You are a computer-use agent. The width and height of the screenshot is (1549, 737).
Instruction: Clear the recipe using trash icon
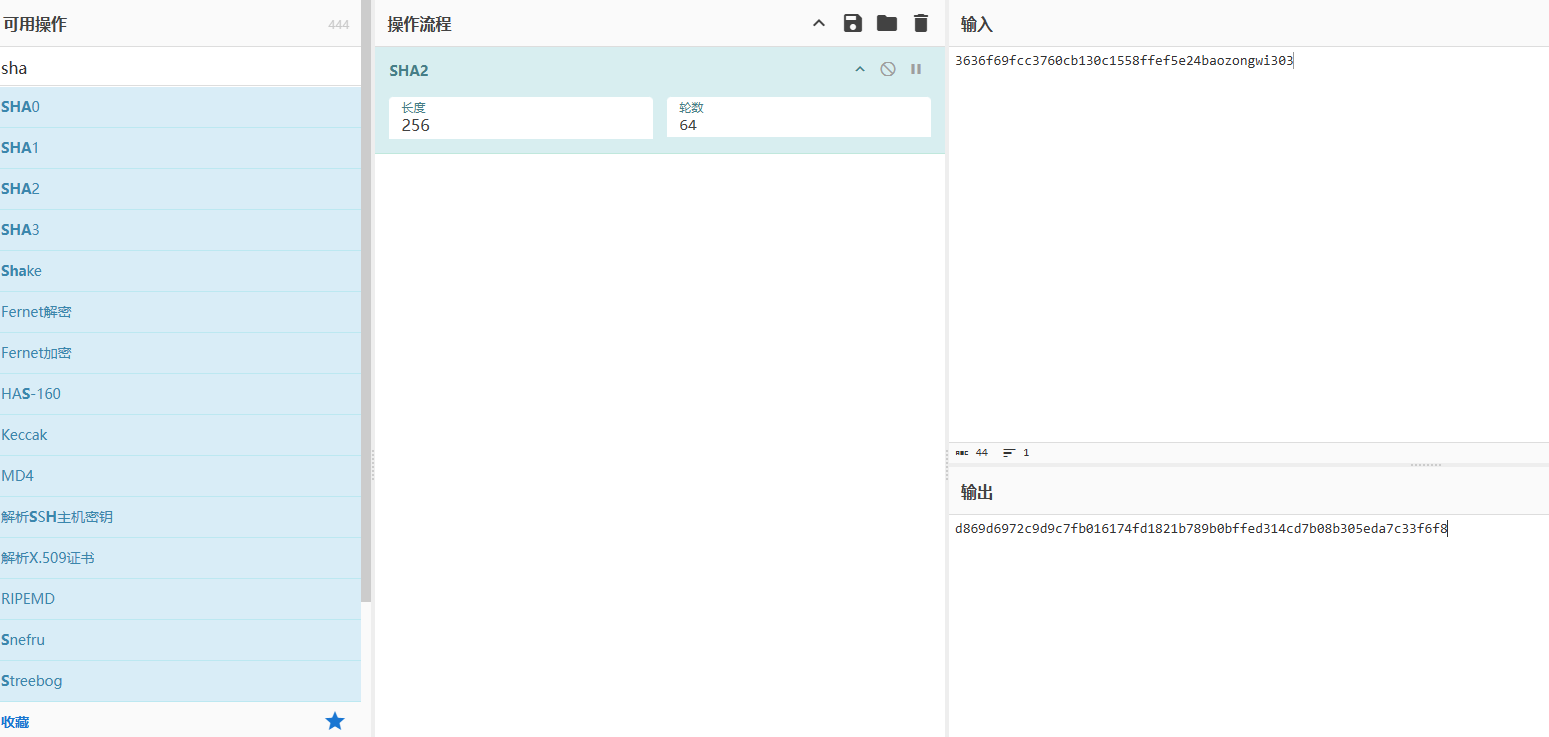tap(921, 23)
